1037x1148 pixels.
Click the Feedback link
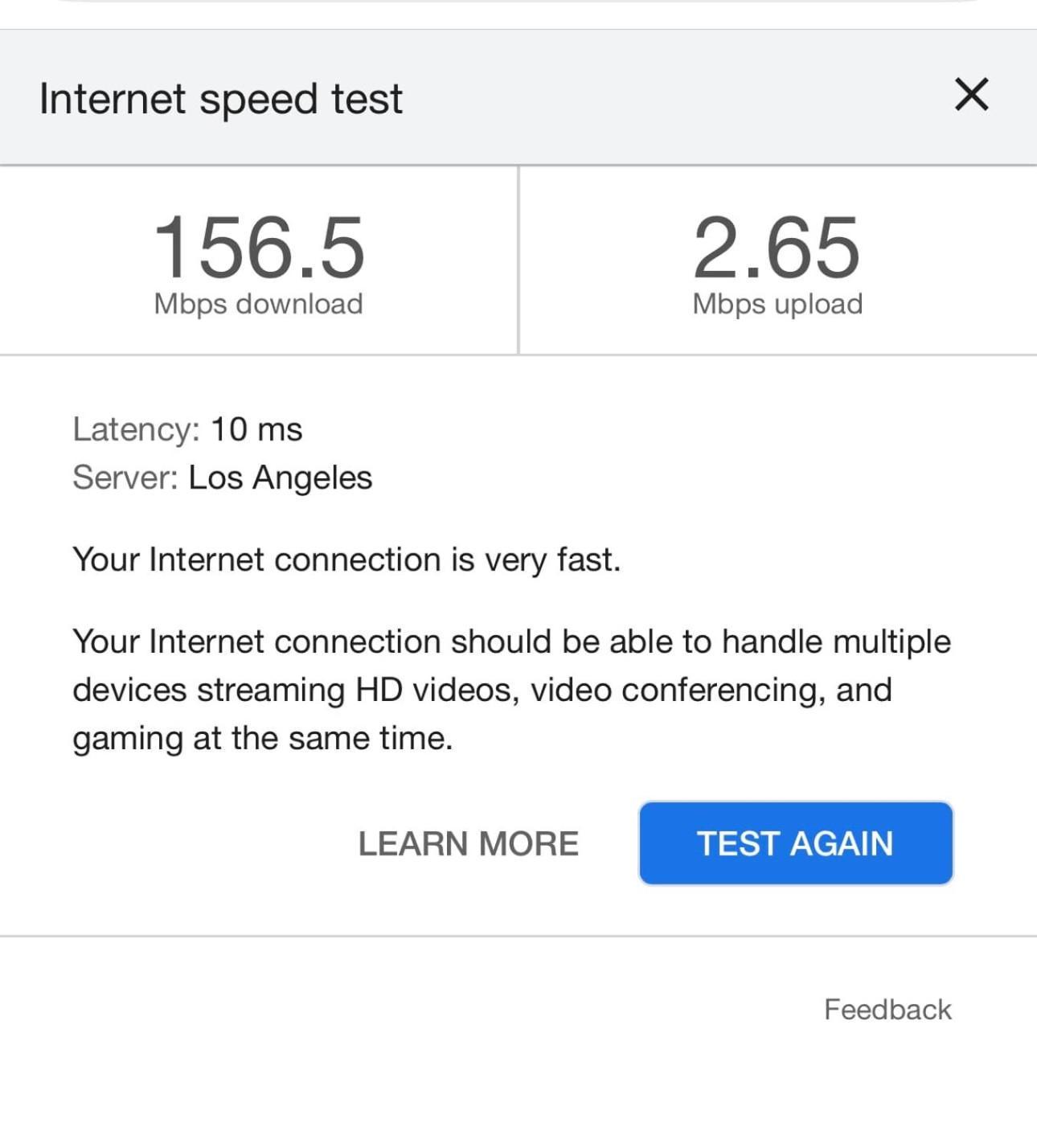point(887,1010)
